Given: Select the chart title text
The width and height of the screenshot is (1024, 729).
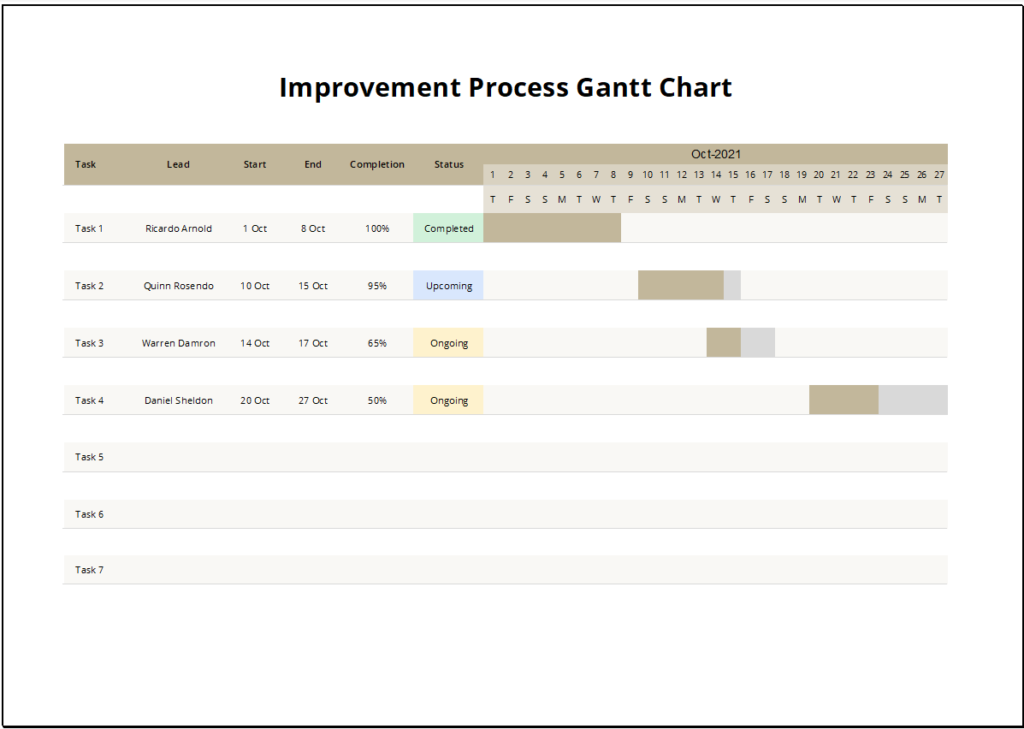Looking at the screenshot, I should [507, 87].
